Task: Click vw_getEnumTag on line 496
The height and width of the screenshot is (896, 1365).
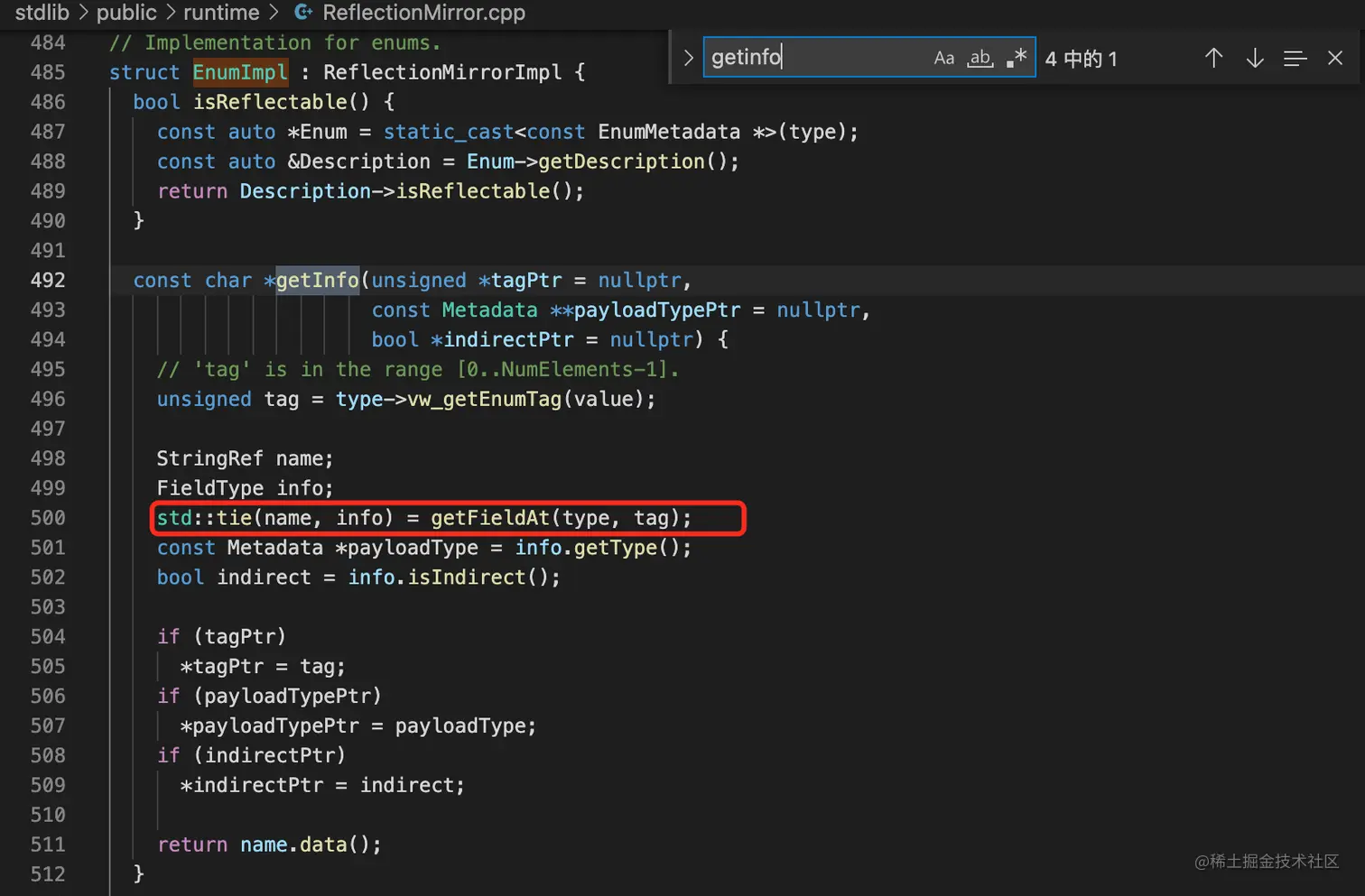Action: click(485, 399)
